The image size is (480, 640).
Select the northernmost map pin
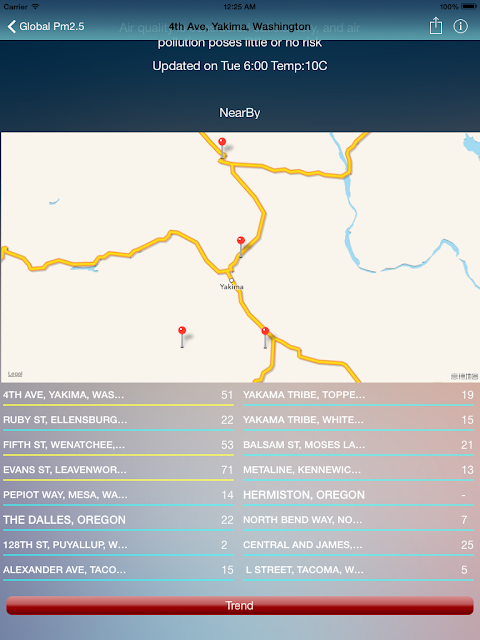coord(222,147)
